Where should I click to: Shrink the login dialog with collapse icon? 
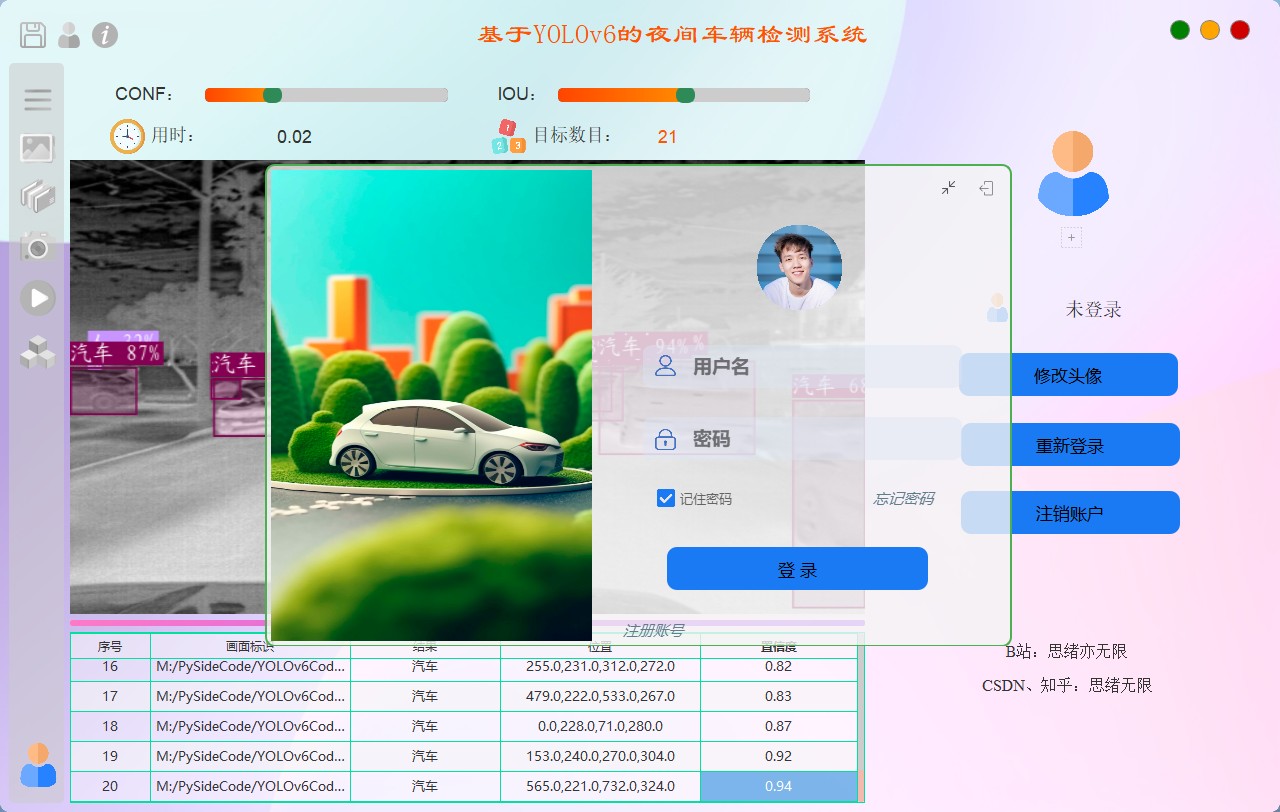pyautogui.click(x=948, y=187)
